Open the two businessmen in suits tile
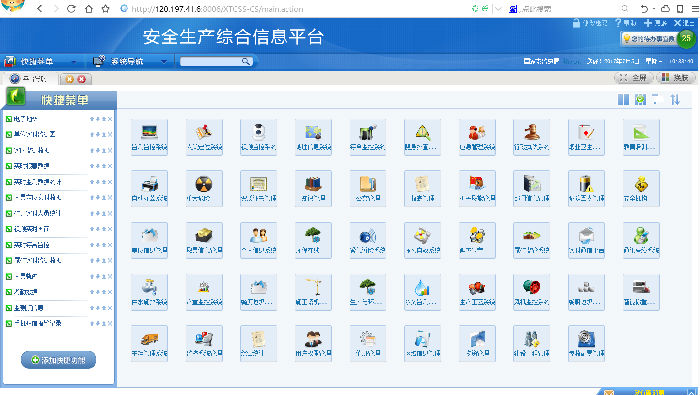 [x=313, y=343]
